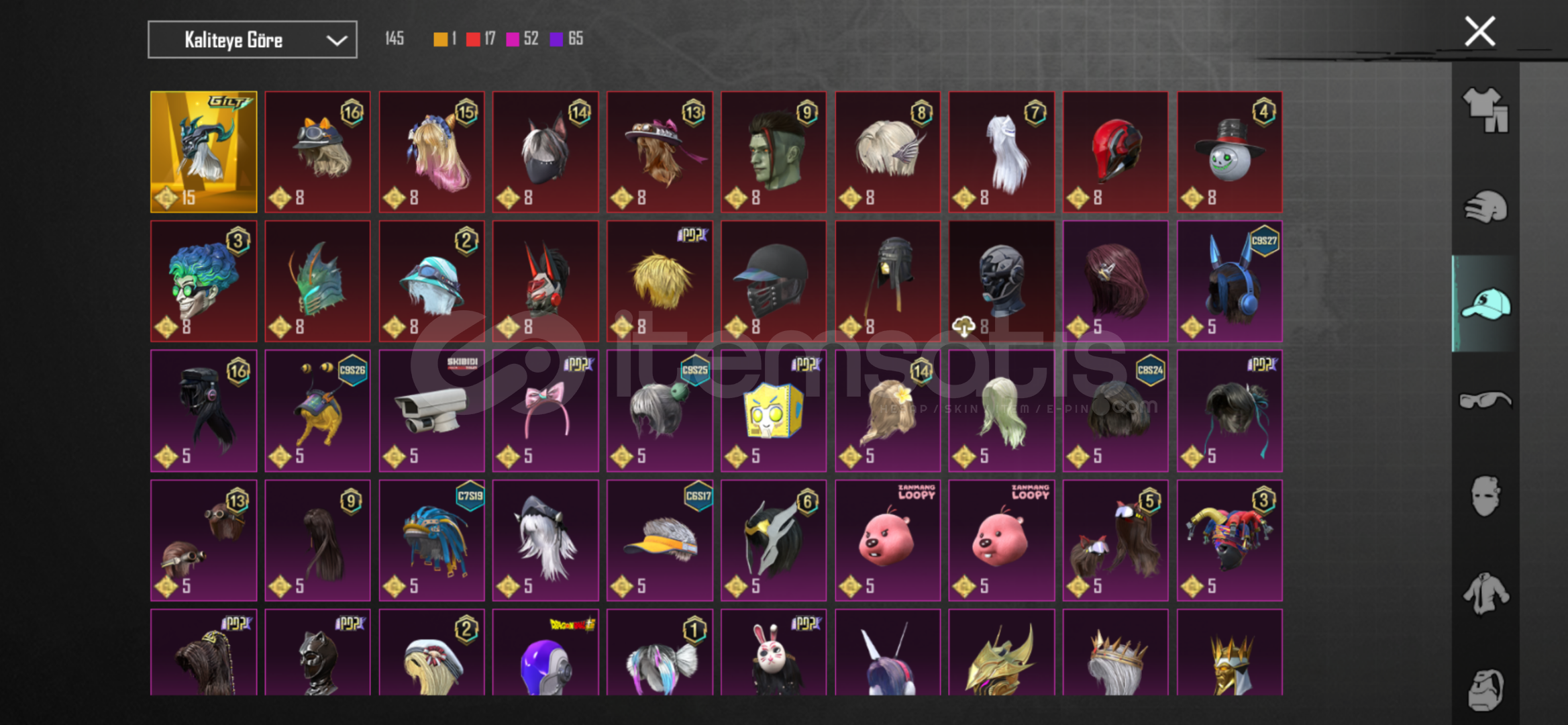
Task: Filter by the pink quality swatch
Action: [513, 39]
